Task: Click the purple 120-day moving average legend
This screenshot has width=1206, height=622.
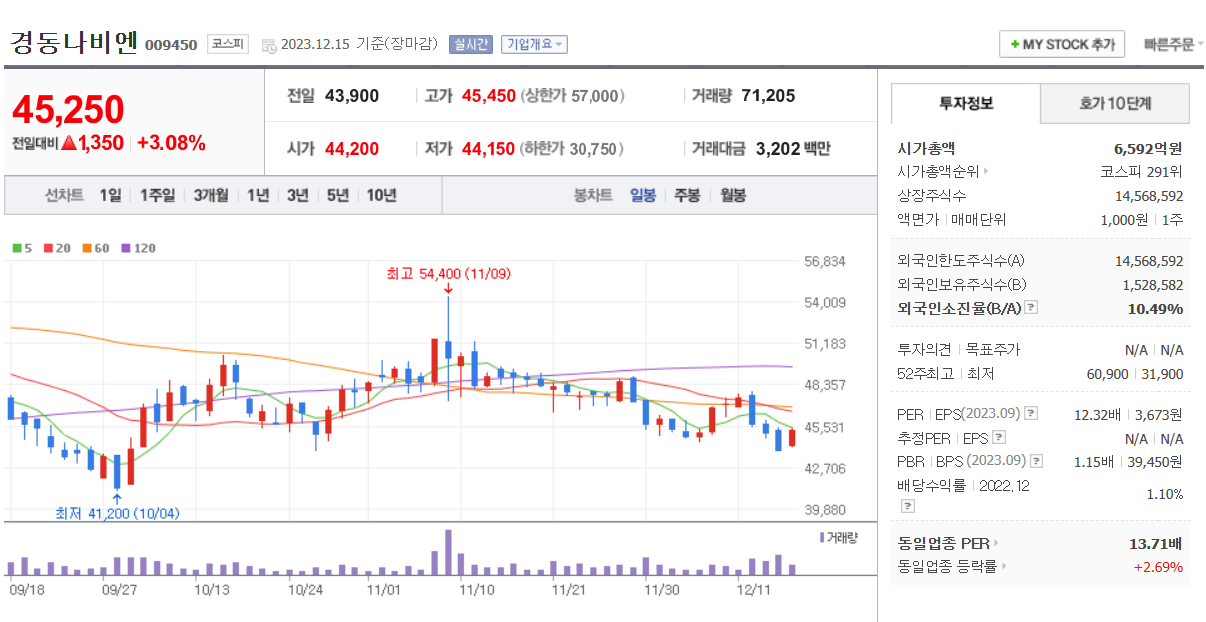Action: click(x=137, y=247)
